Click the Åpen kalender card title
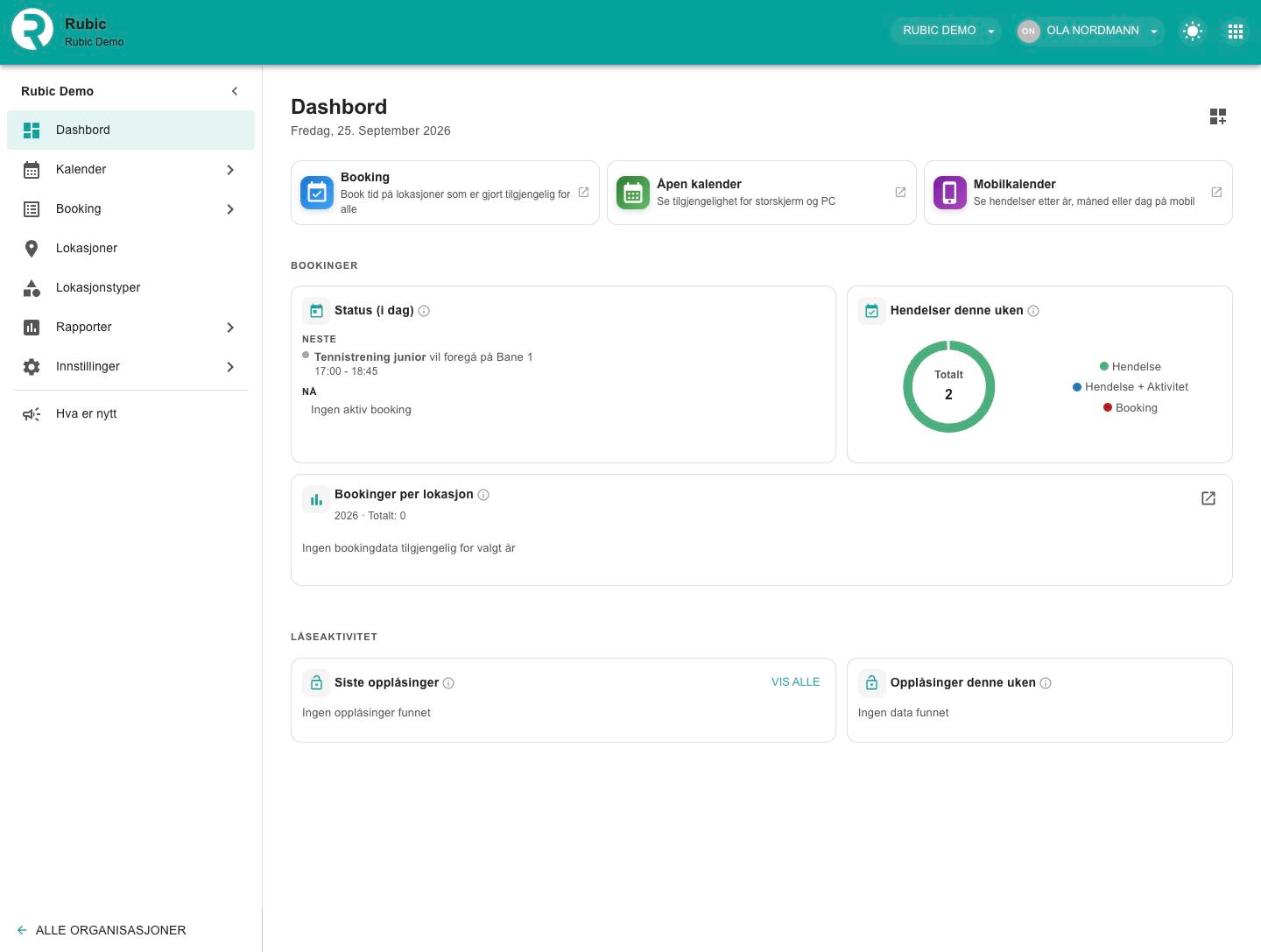Viewport: 1261px width, 952px height. [x=699, y=184]
